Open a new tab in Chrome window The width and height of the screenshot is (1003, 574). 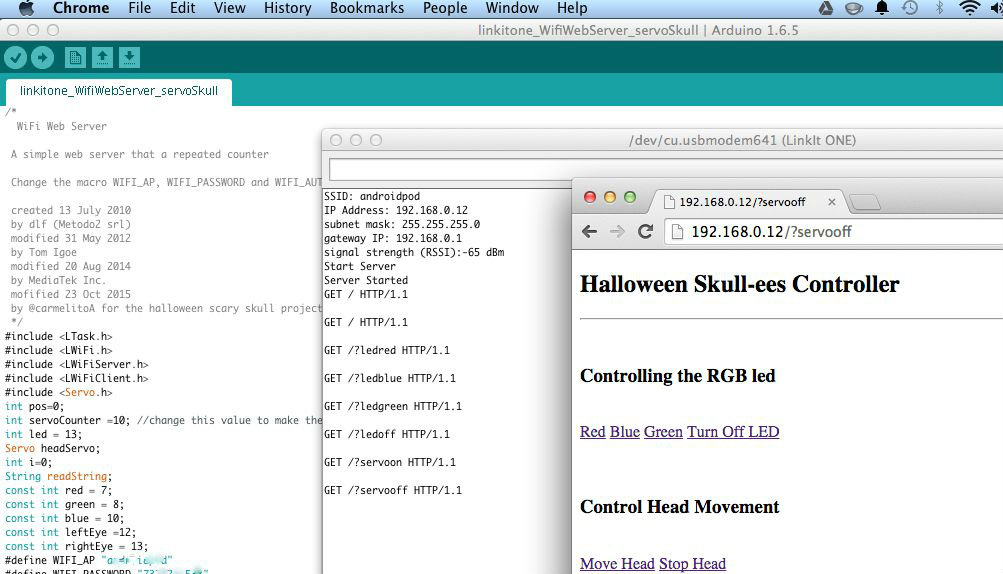865,202
